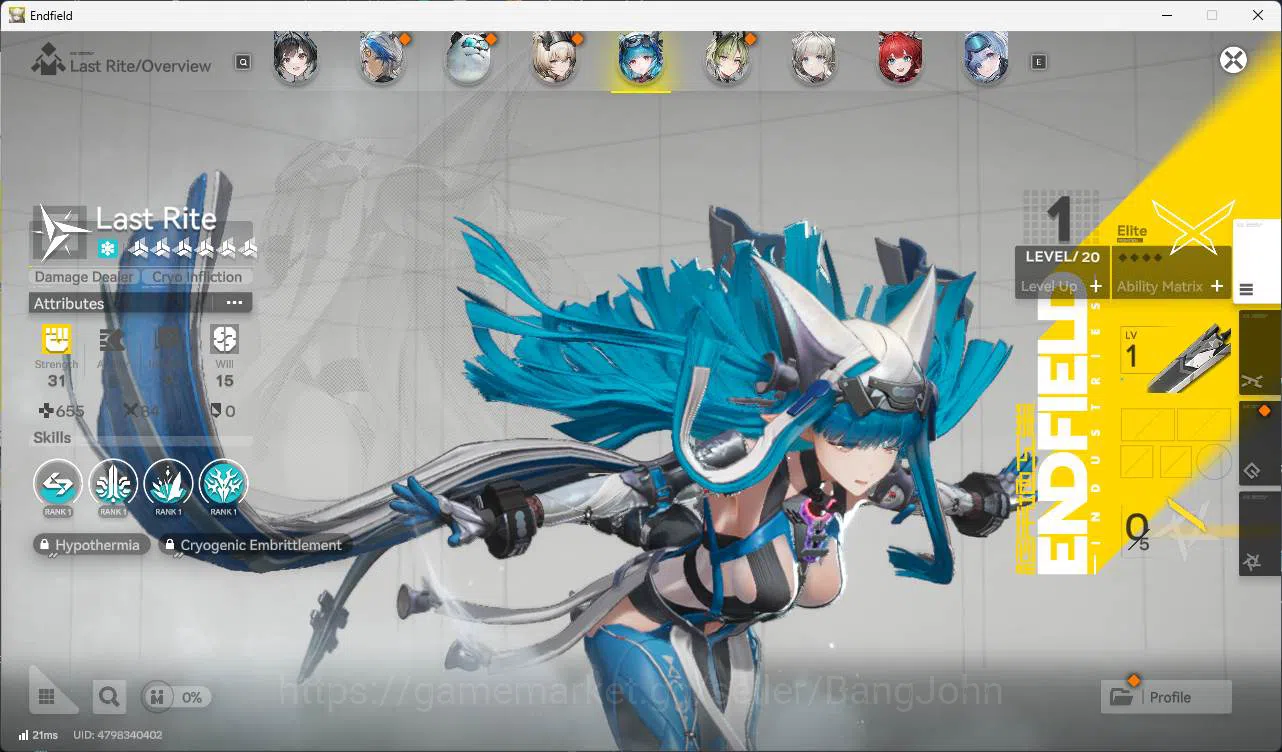Open the LV 1 weapon card
Screen dimensions: 1282x752
pyautogui.click(x=1175, y=359)
